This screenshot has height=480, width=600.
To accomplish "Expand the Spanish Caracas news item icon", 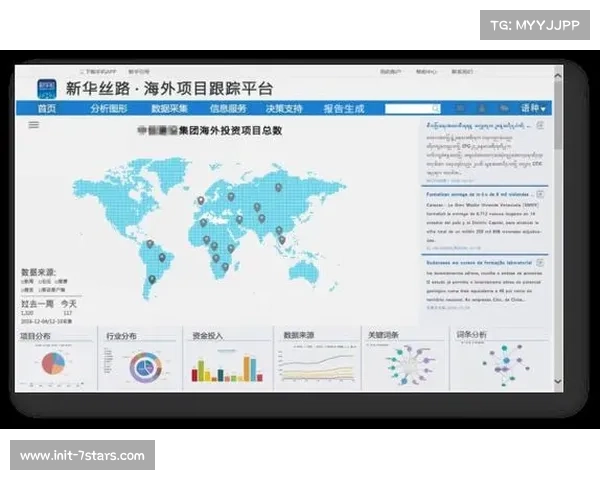I will point(540,194).
